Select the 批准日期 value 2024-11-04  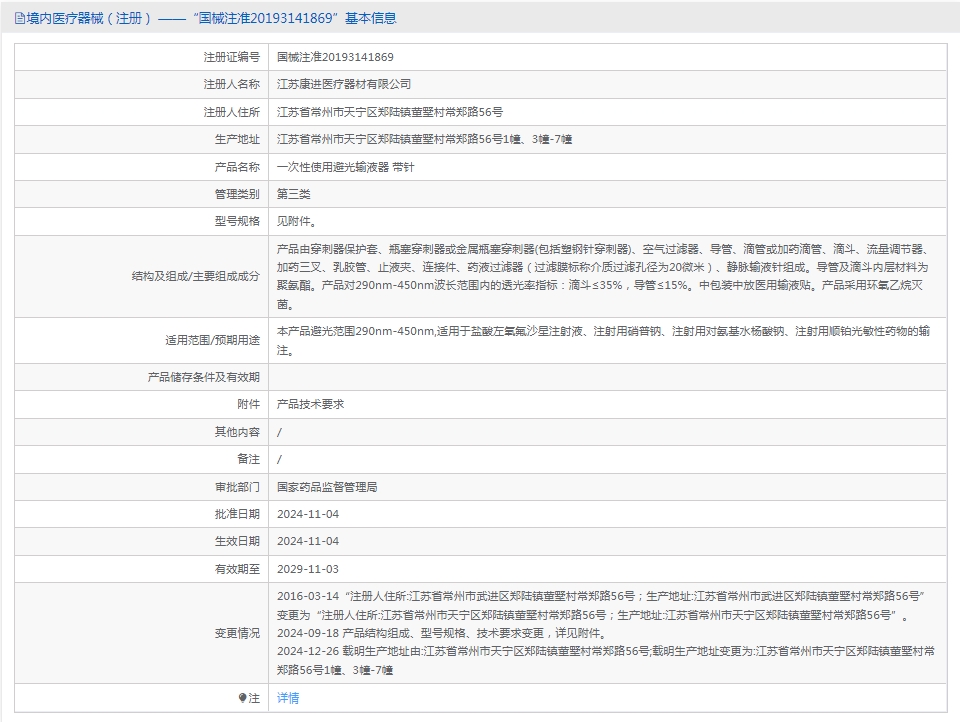(x=308, y=514)
